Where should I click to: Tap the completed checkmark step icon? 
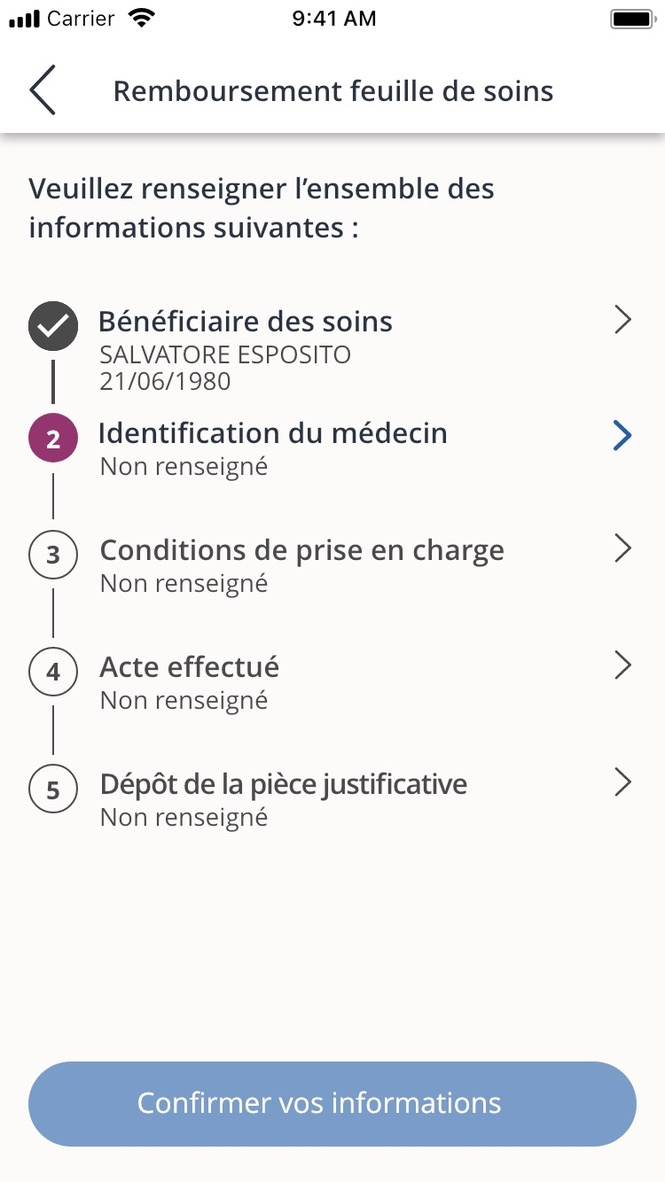click(52, 326)
